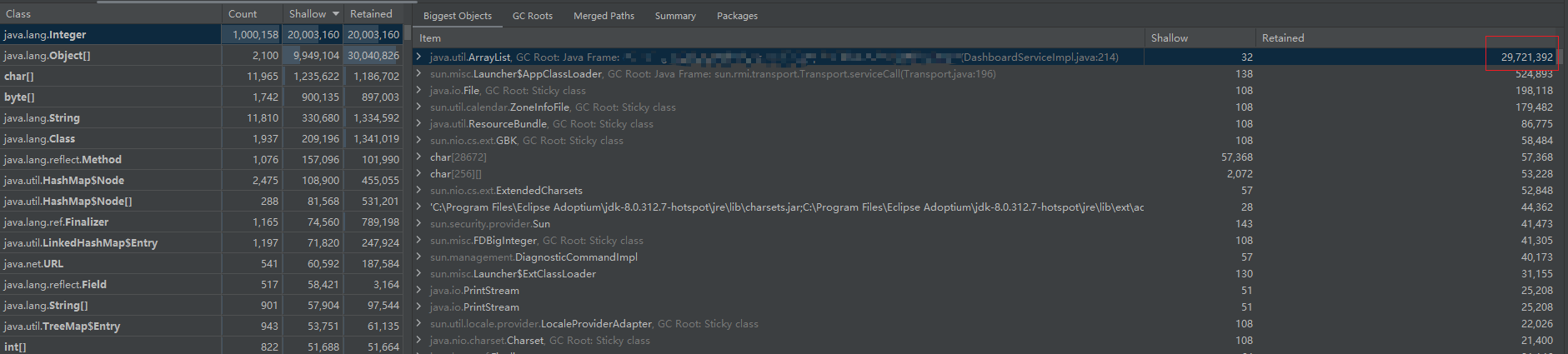Viewport: 1568px width, 354px height.
Task: Show the Summary tab
Action: pyautogui.click(x=674, y=16)
